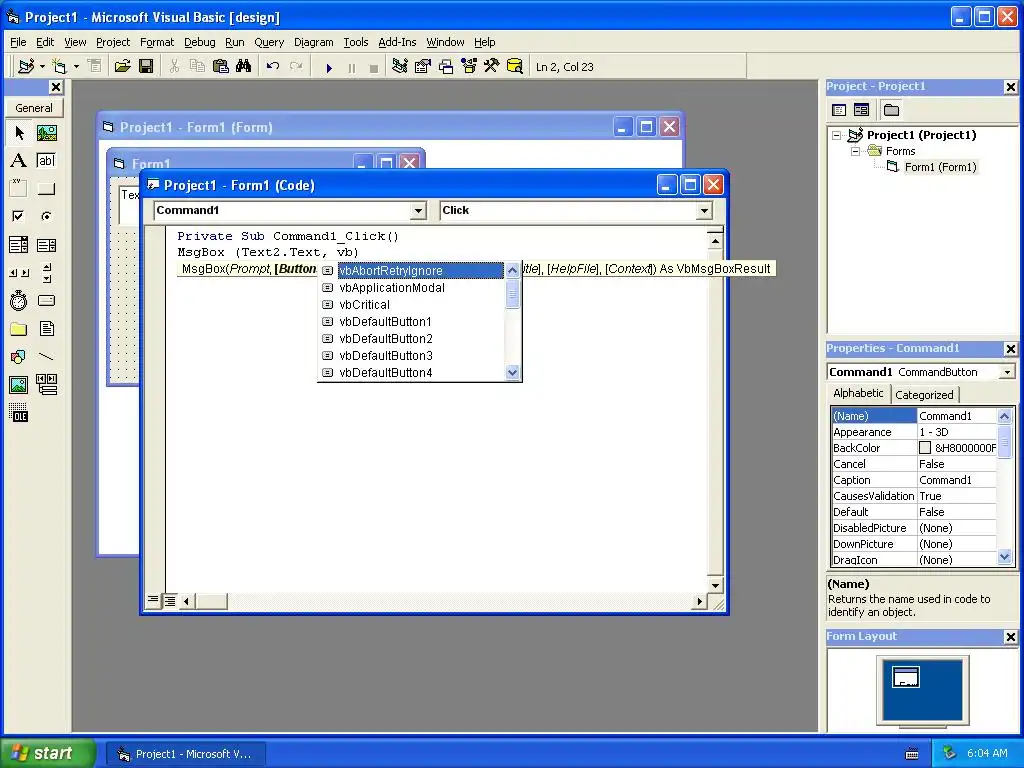Screen dimensions: 1024x768
Task: Select the Pointer tool in the toolbox
Action: (x=19, y=133)
